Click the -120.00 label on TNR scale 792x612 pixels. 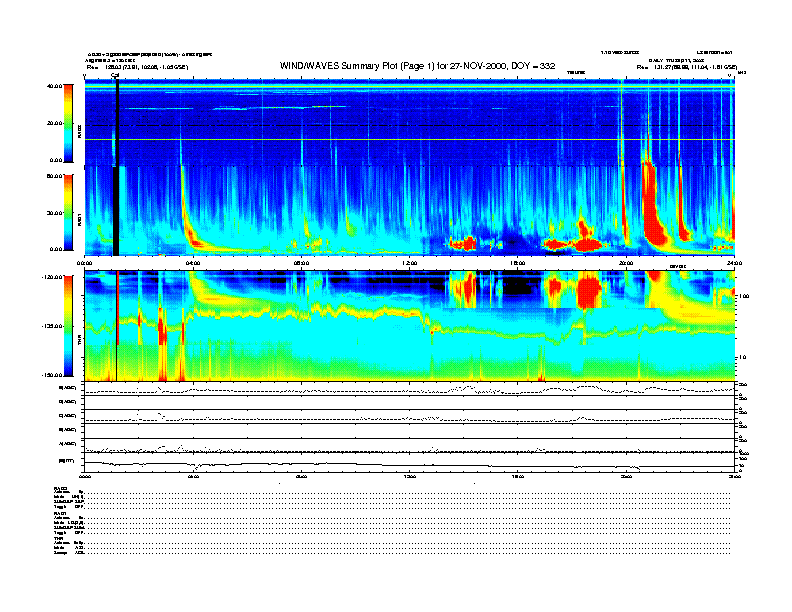52,277
